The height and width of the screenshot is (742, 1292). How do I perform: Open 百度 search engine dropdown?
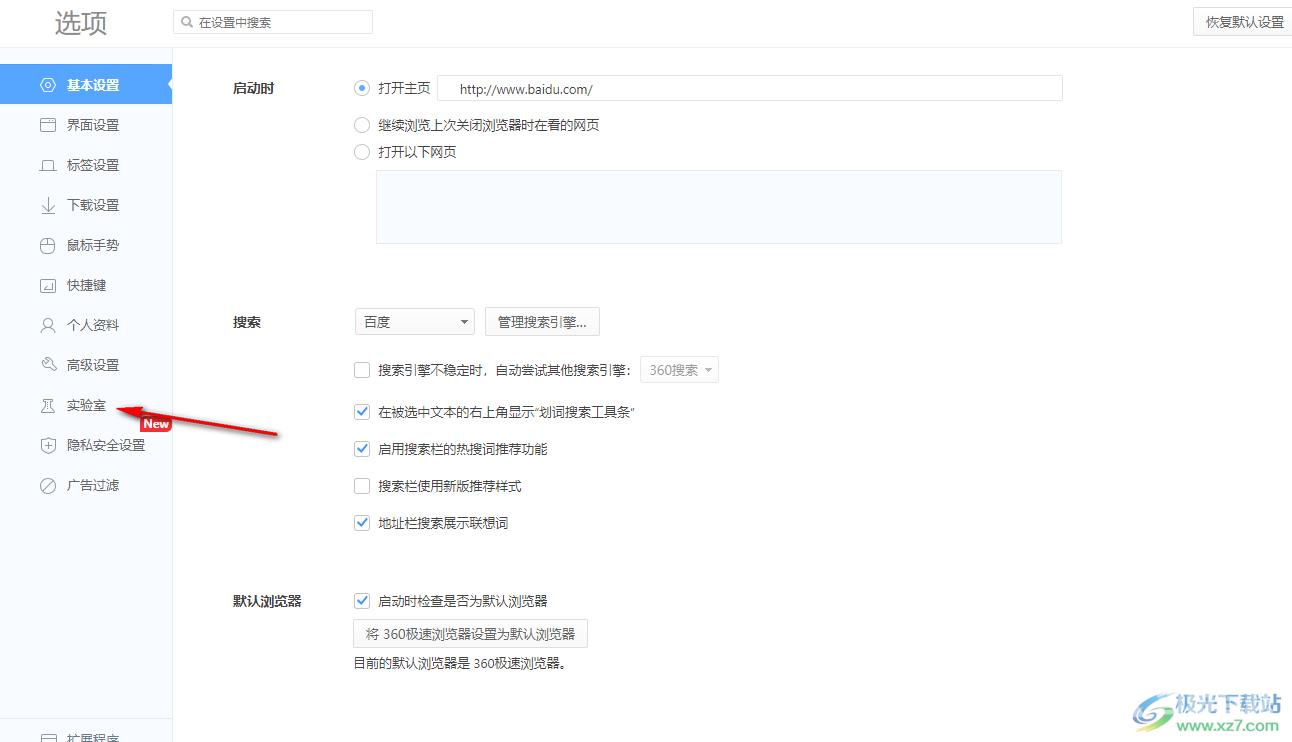coord(415,322)
